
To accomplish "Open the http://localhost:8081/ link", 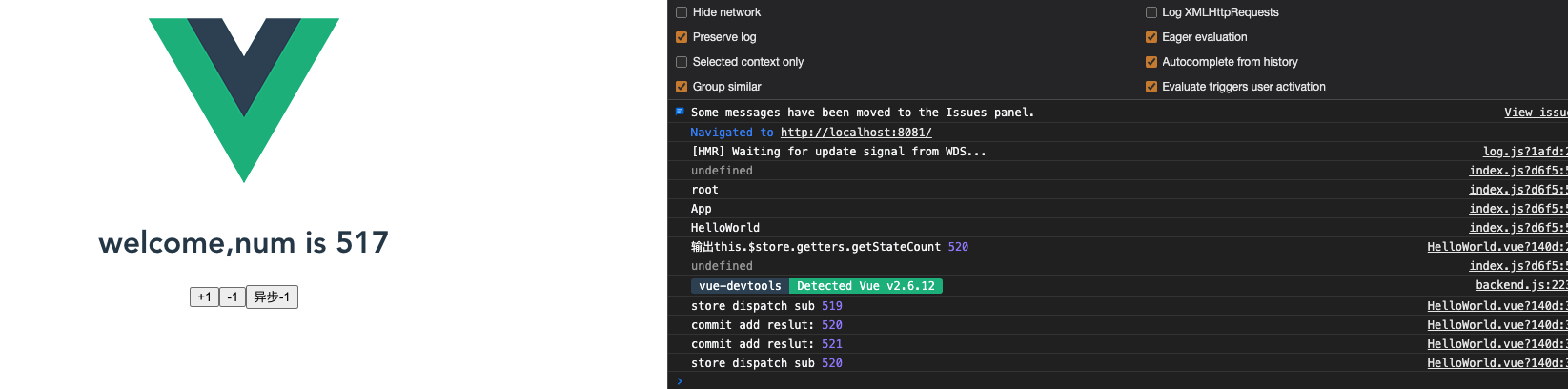I will pos(856,133).
